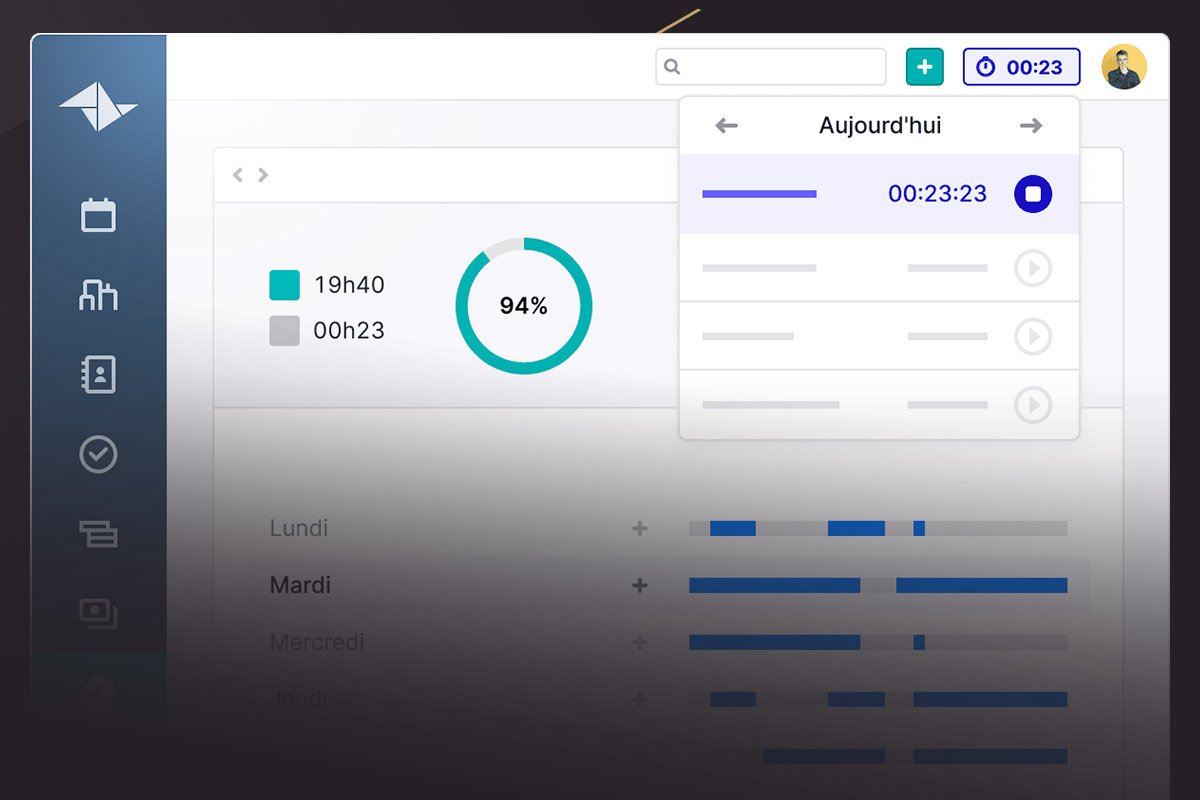Click the left chevron above the chart
The width and height of the screenshot is (1200, 800).
coord(238,175)
